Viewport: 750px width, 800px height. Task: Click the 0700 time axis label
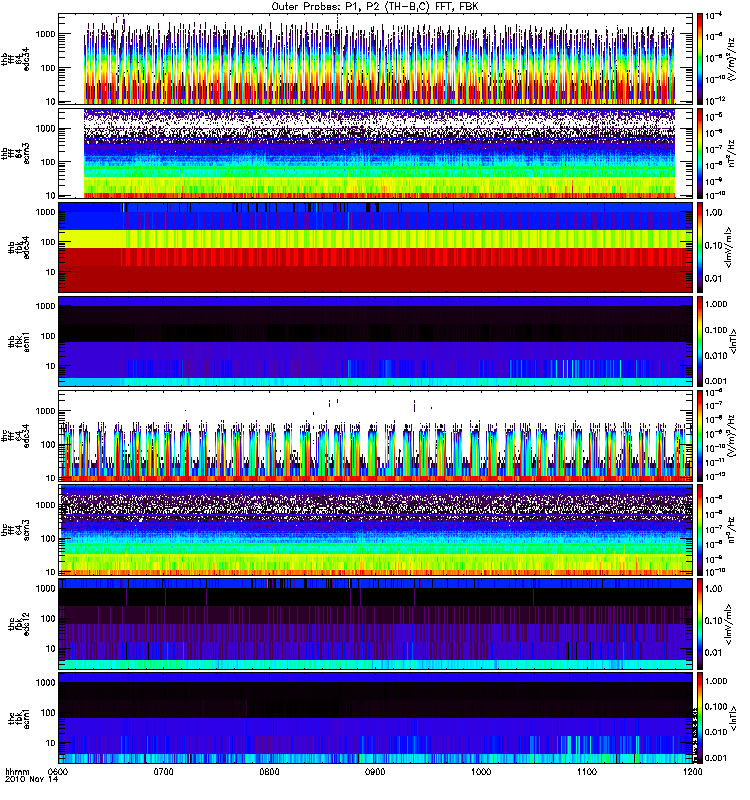click(164, 771)
